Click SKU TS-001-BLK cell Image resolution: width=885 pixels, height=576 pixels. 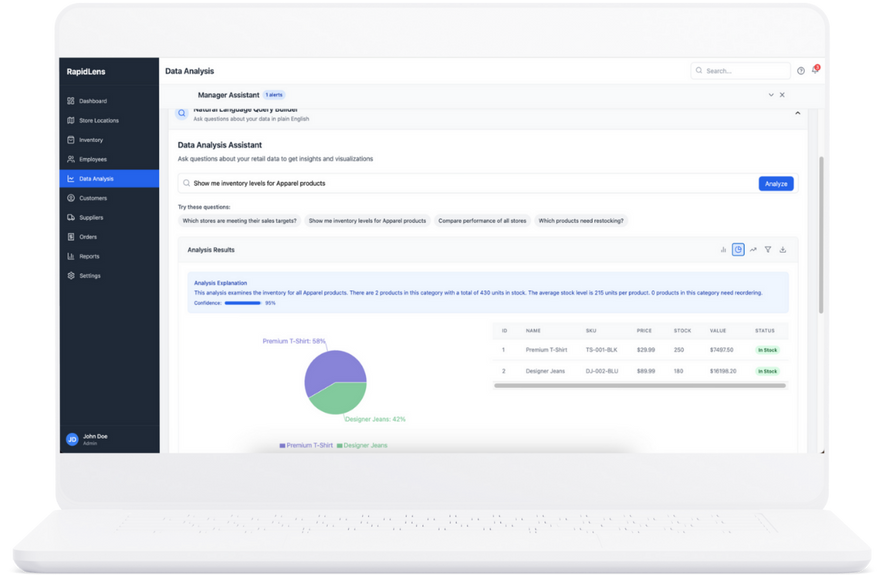[601, 350]
